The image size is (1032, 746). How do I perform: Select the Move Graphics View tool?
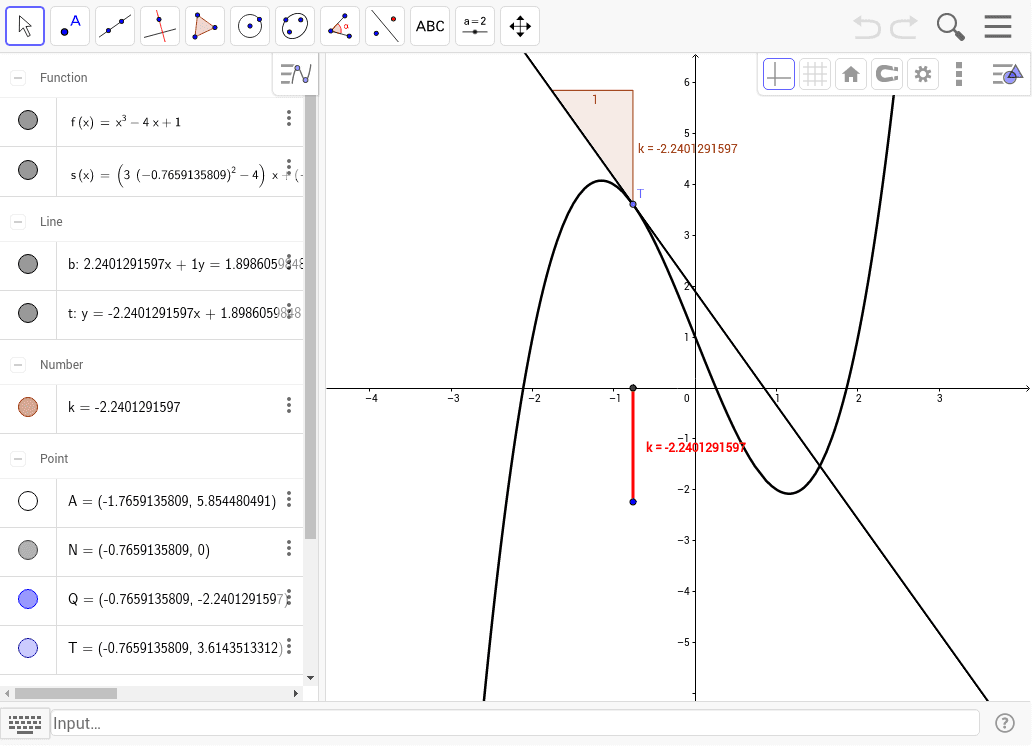[x=520, y=26]
